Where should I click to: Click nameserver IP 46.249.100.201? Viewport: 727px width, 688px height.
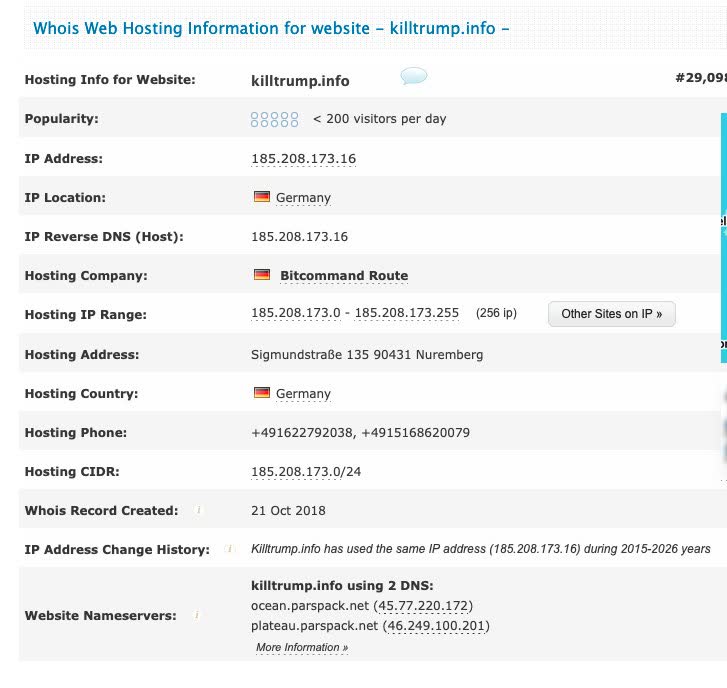436,626
